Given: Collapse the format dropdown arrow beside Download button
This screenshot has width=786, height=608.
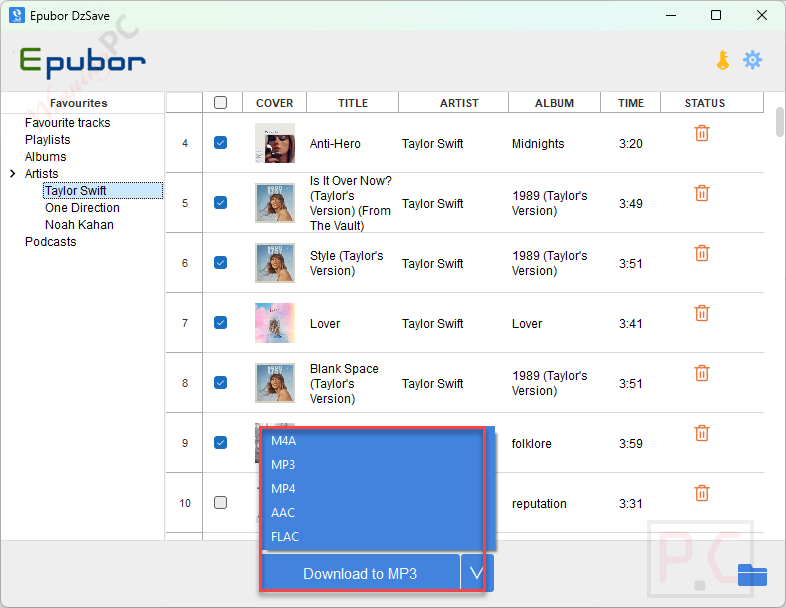Looking at the screenshot, I should 477,573.
